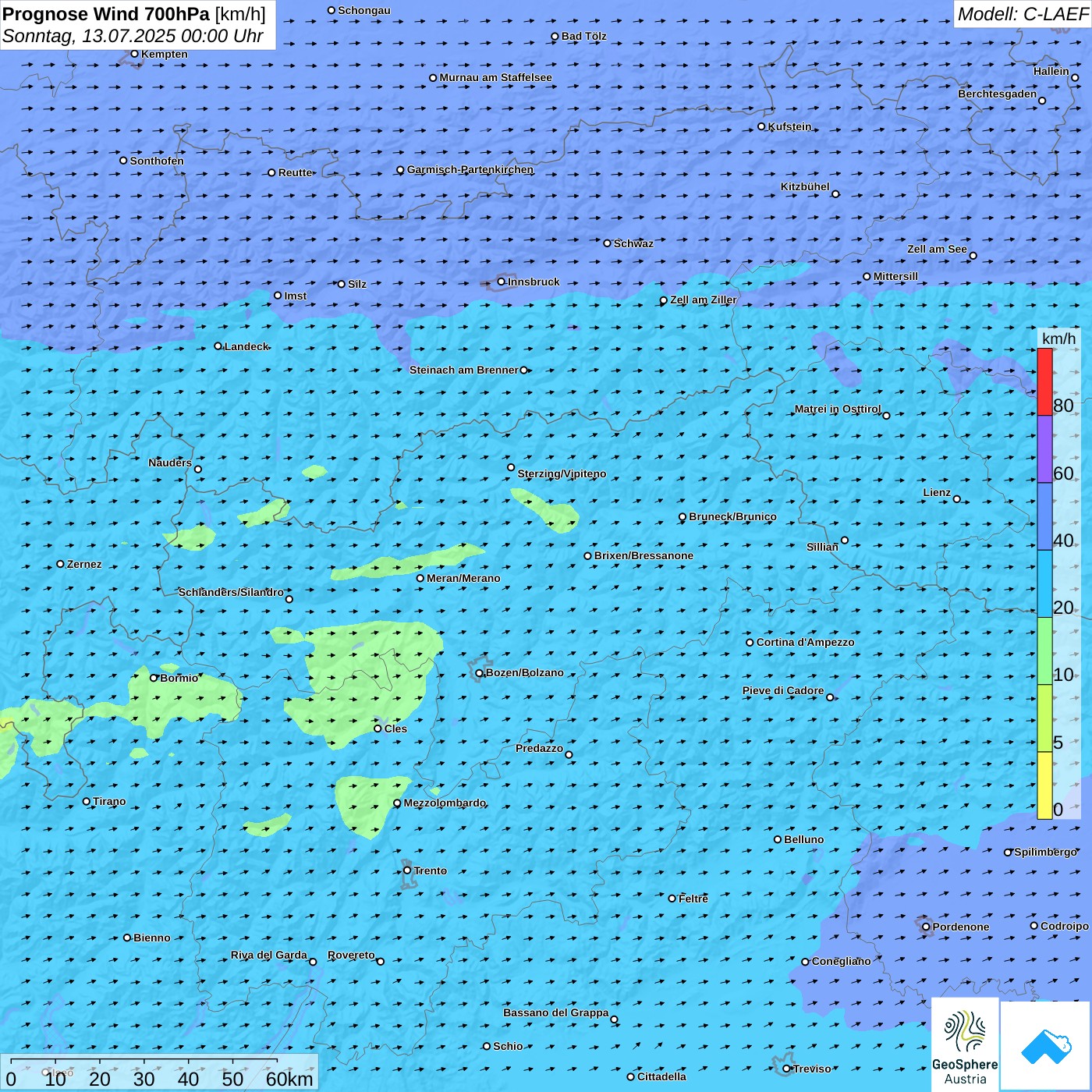Click the 'km/h' legend heading
Image resolution: width=1092 pixels, height=1092 pixels.
pos(1058,339)
